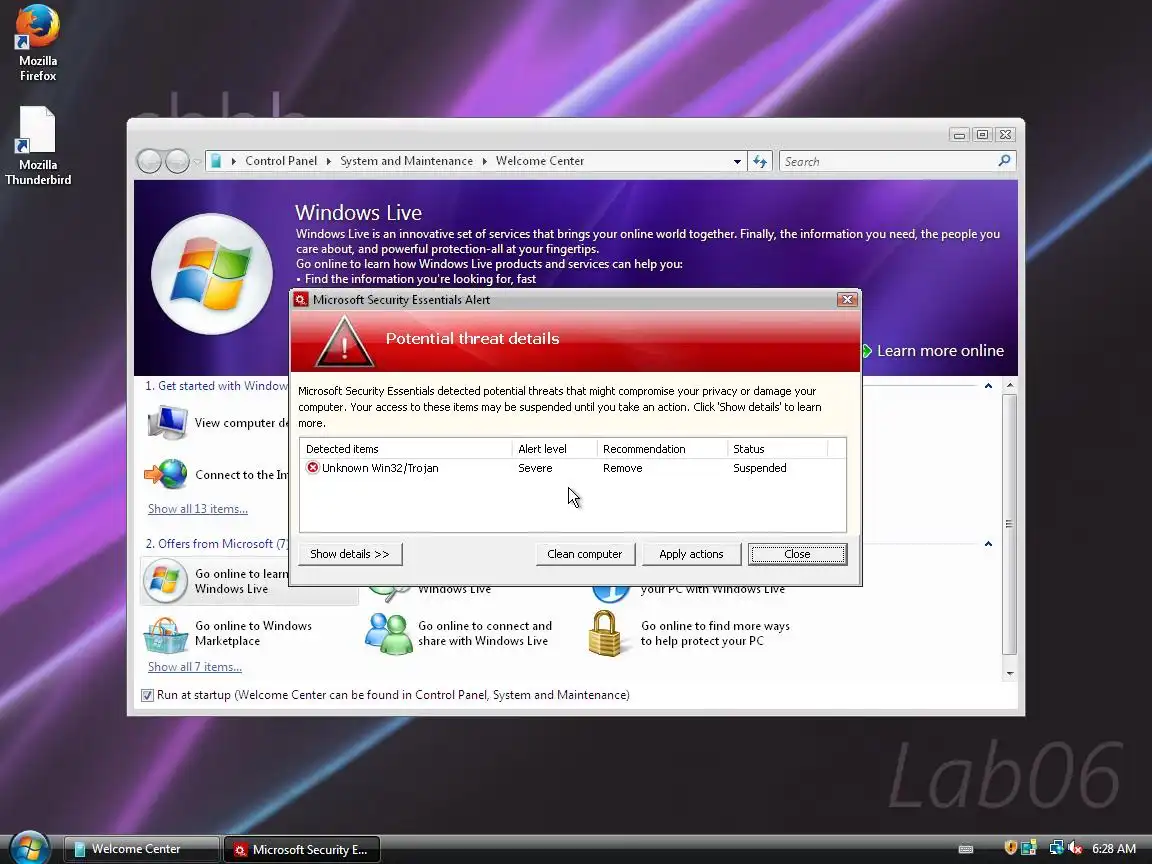The image size is (1152, 864).
Task: Click the Learn more online link
Action: [940, 350]
